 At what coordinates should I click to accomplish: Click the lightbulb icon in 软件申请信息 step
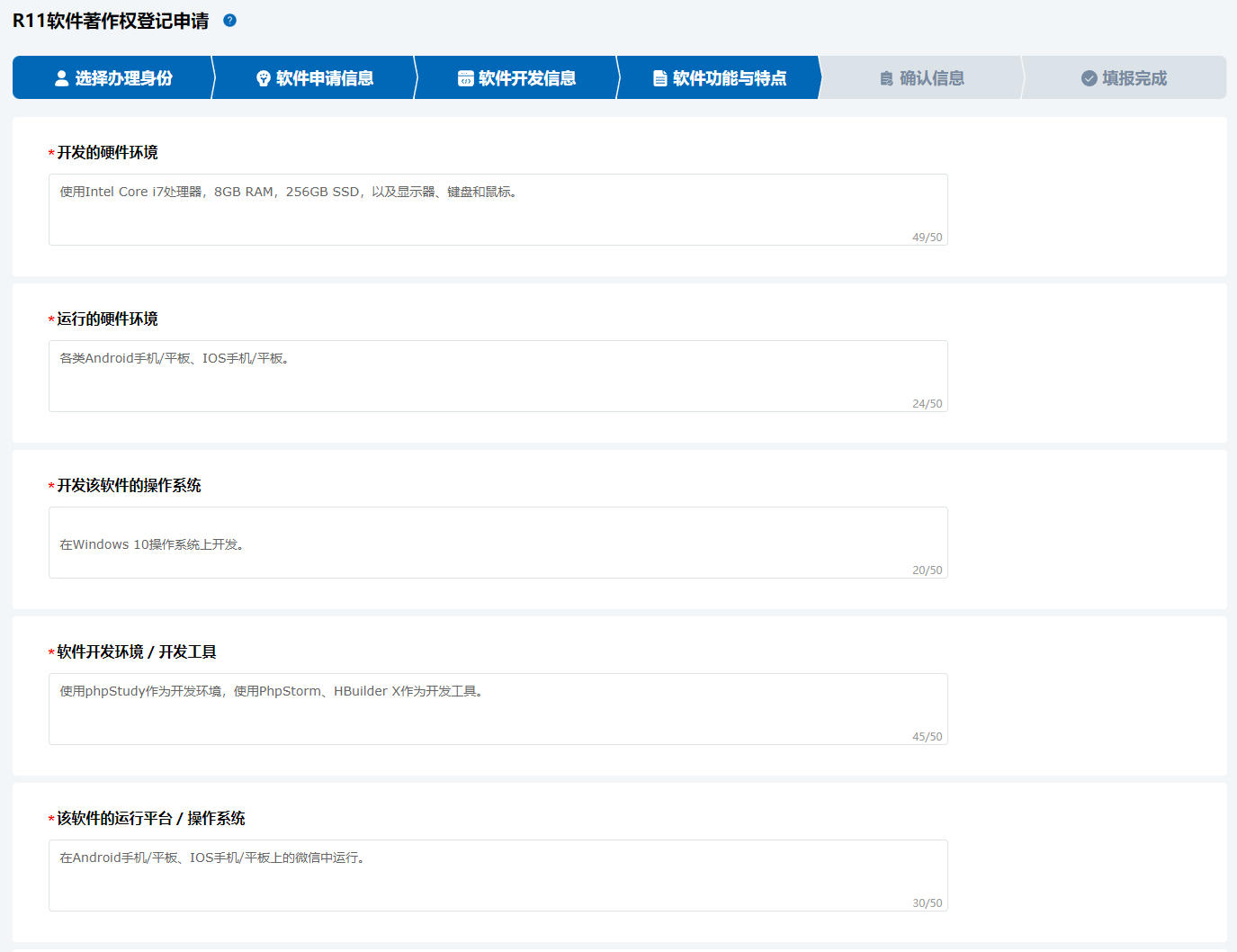264,78
